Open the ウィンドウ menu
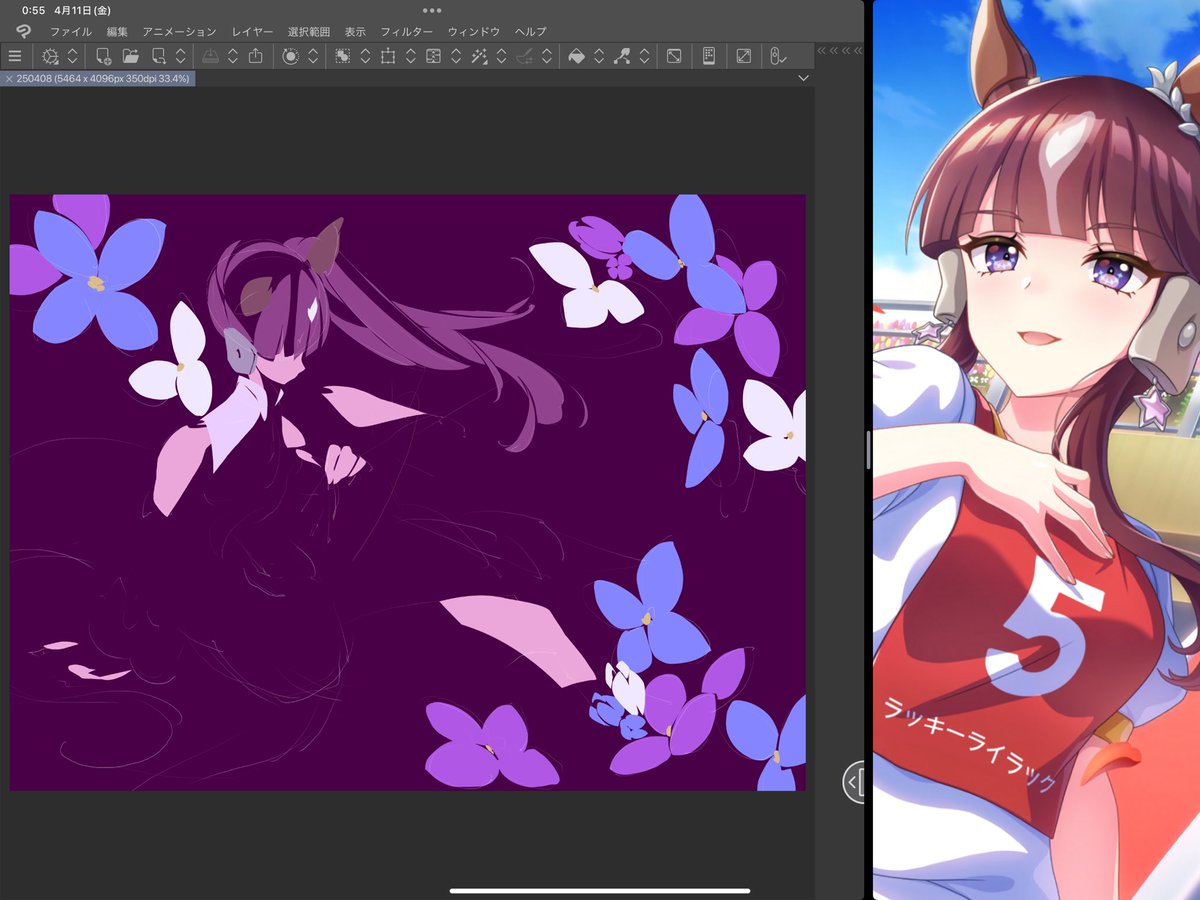This screenshot has height=900, width=1200. coord(474,32)
